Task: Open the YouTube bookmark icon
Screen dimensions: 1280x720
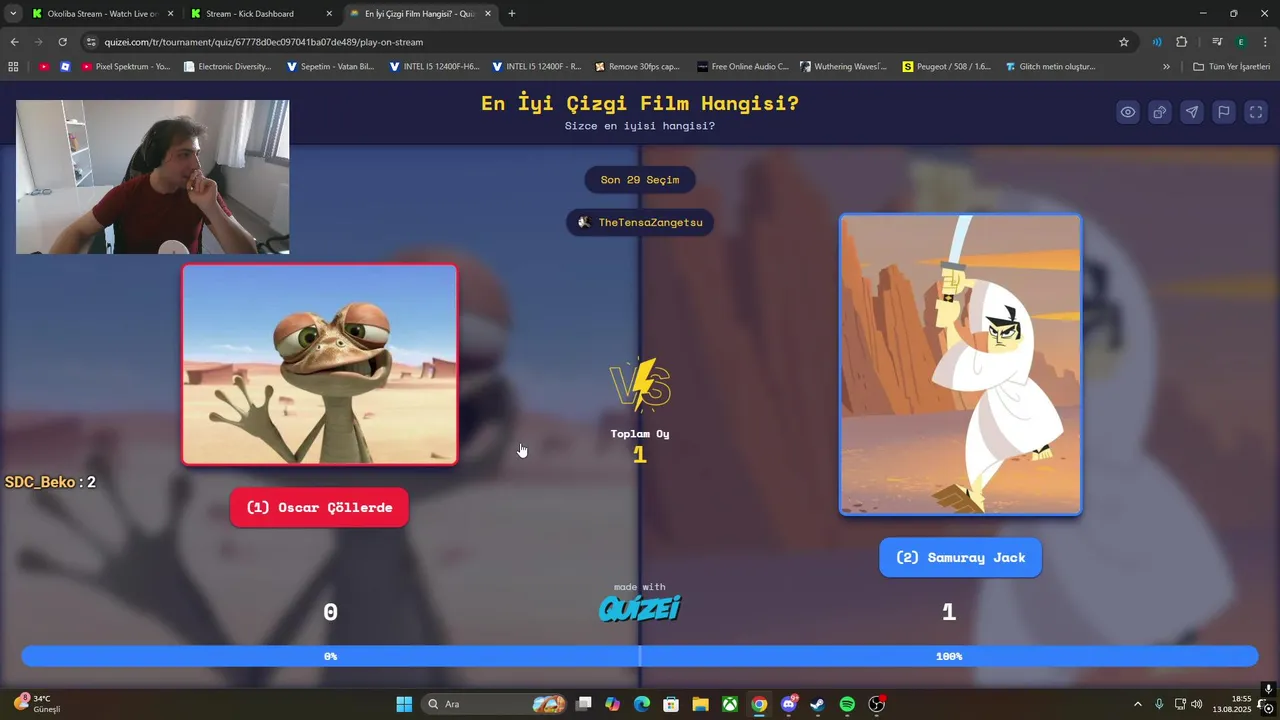Action: pos(44,67)
